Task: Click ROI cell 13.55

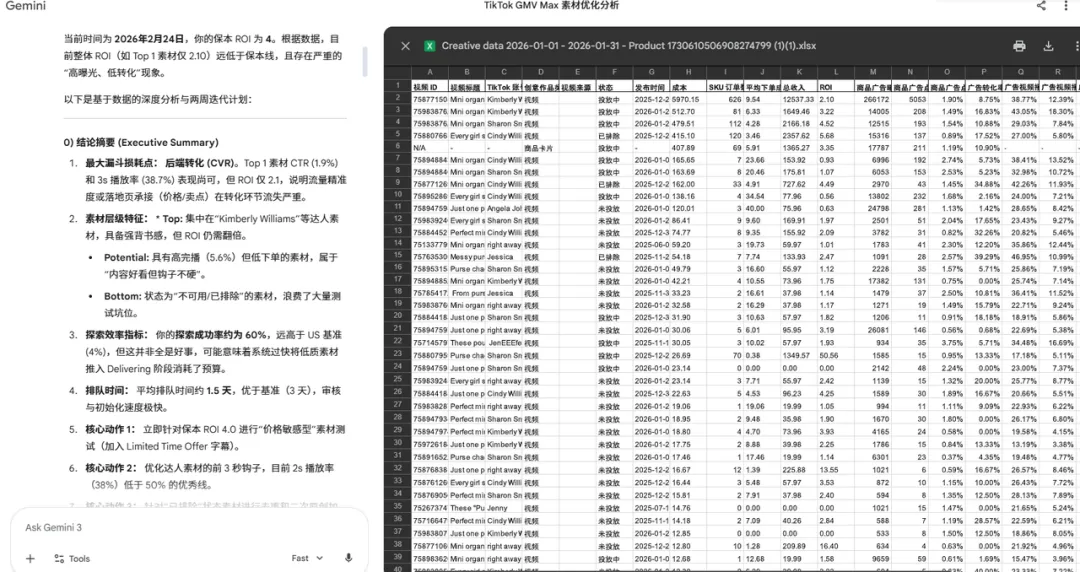Action: tap(835, 470)
